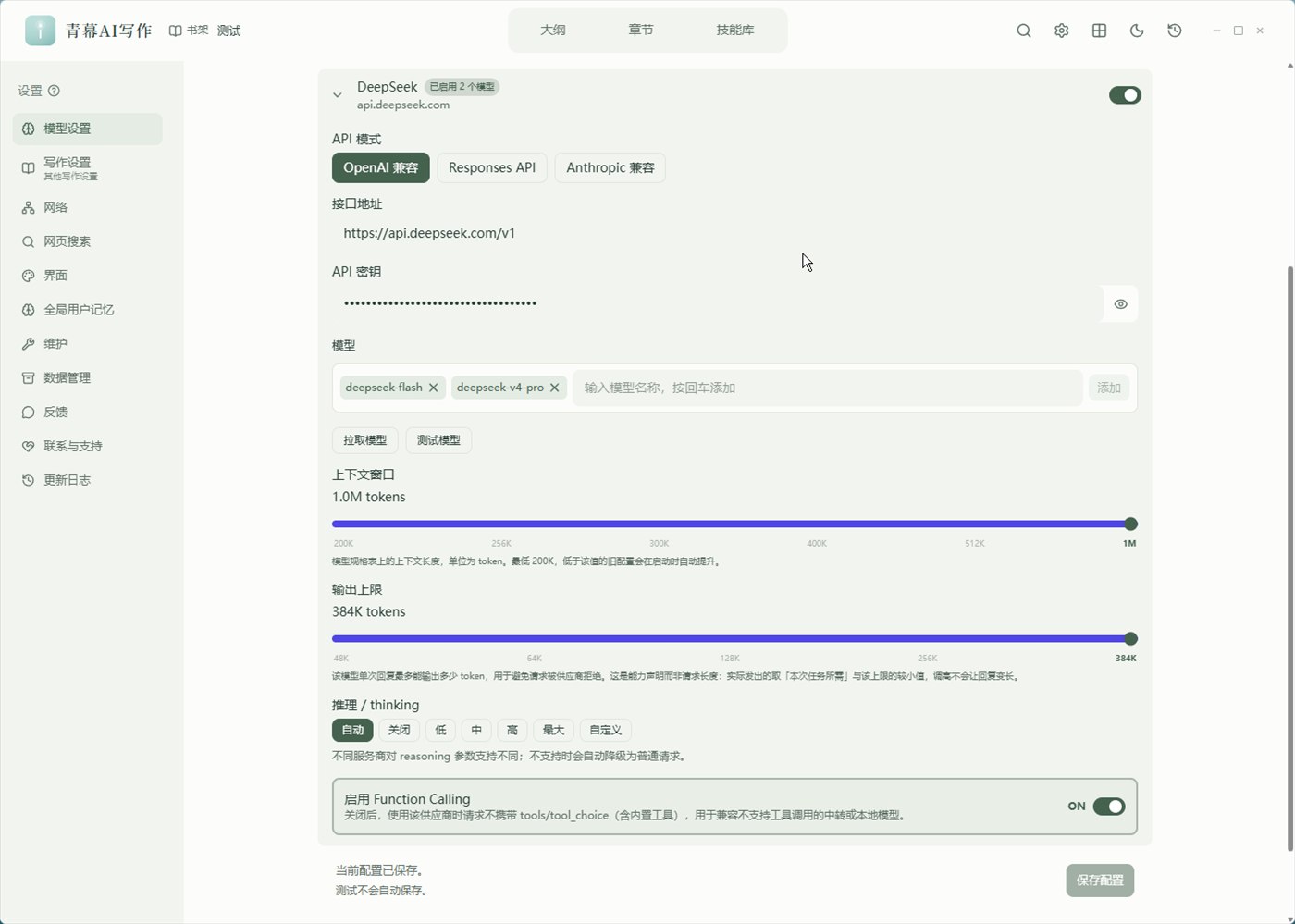
Task: Focus the 接口地址 URL field
Action: click(x=734, y=233)
